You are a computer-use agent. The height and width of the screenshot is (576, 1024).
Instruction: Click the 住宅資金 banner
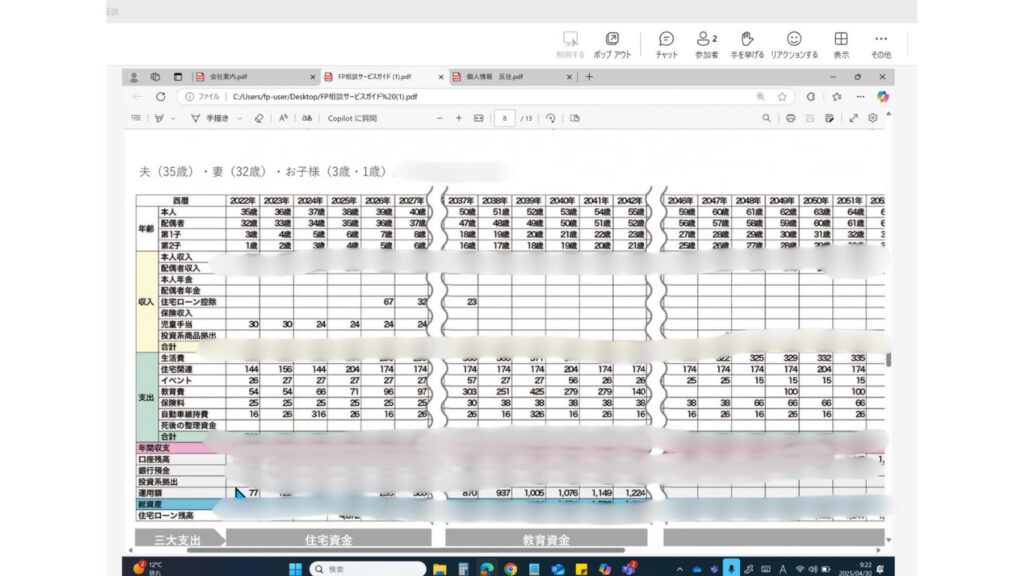pyautogui.click(x=328, y=539)
